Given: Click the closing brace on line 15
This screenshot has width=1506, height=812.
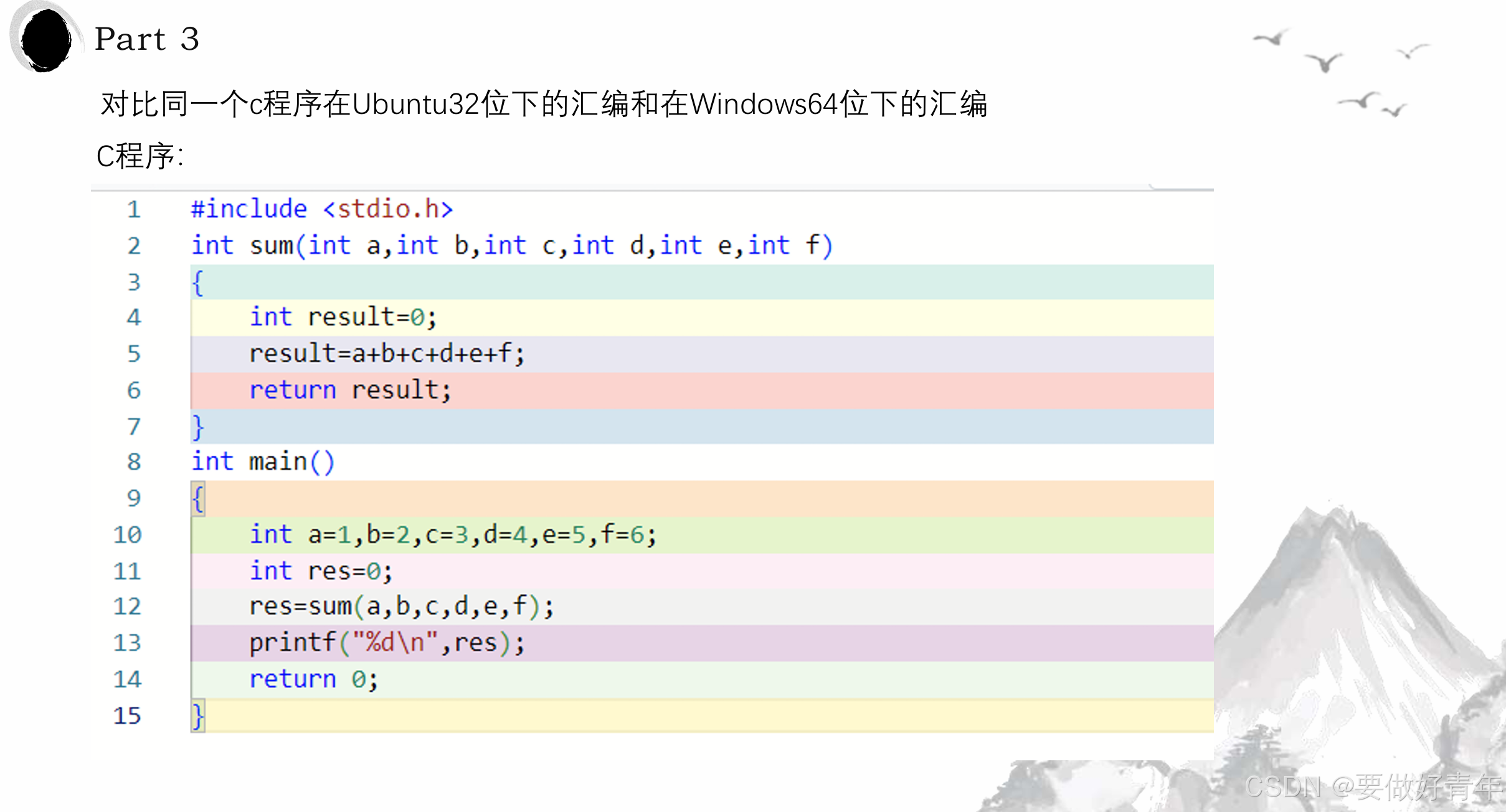Looking at the screenshot, I should (x=197, y=715).
